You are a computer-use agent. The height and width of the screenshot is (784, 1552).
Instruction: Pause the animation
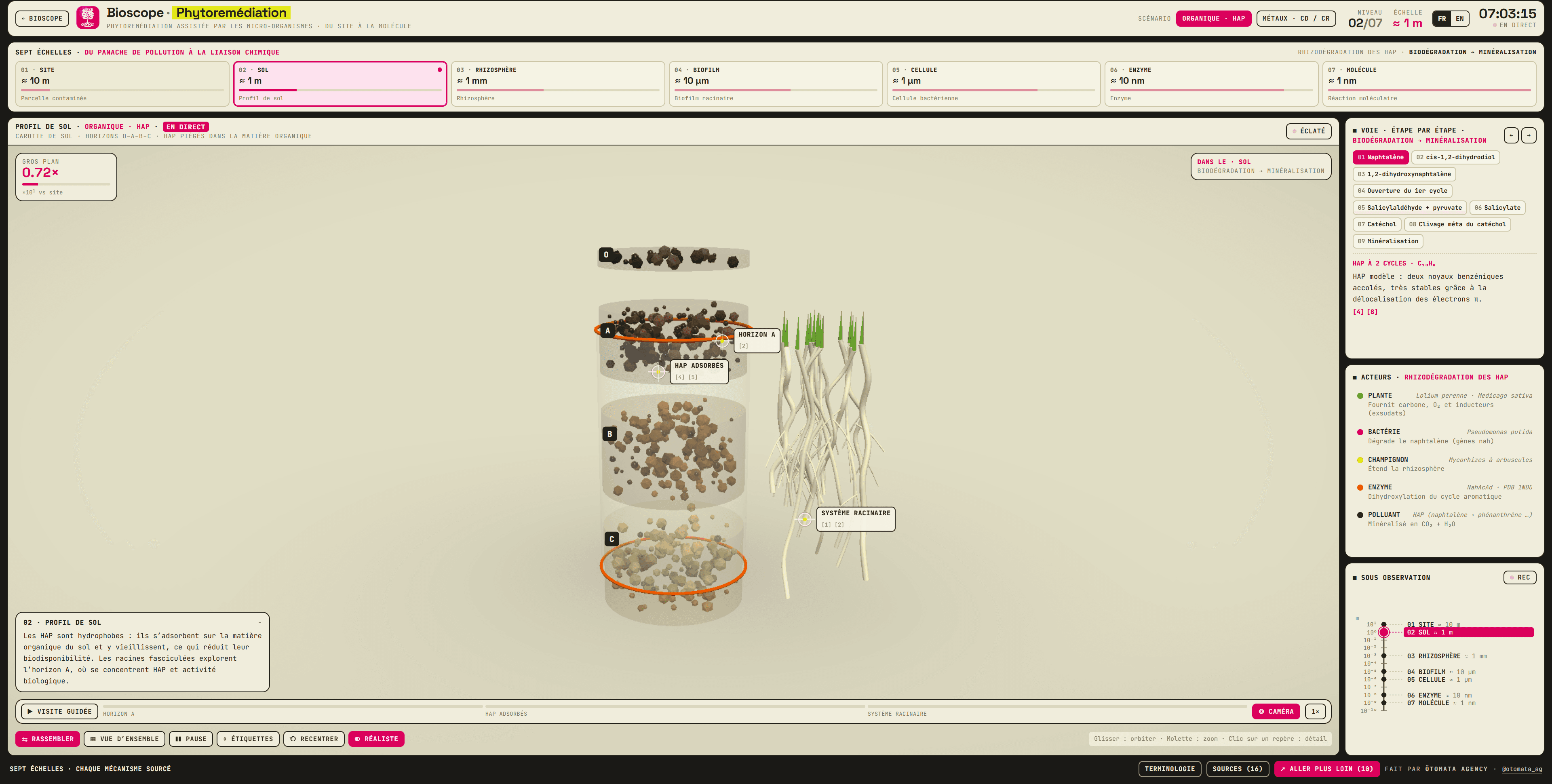click(191, 739)
